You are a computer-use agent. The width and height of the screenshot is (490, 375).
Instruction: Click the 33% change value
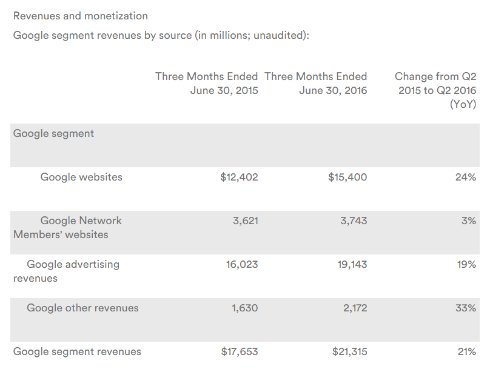(x=466, y=308)
